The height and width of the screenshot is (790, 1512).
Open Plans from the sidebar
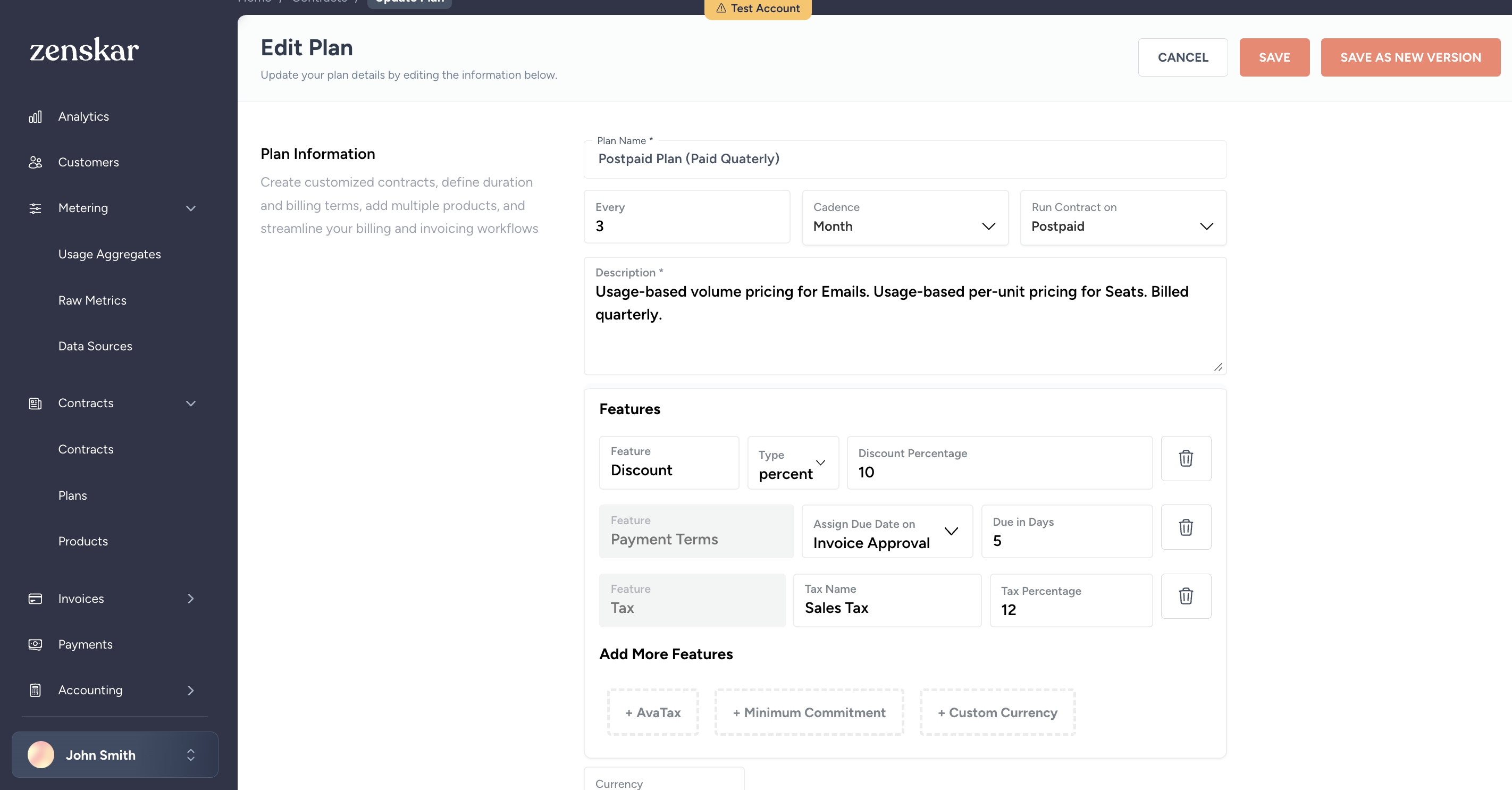[x=73, y=495]
